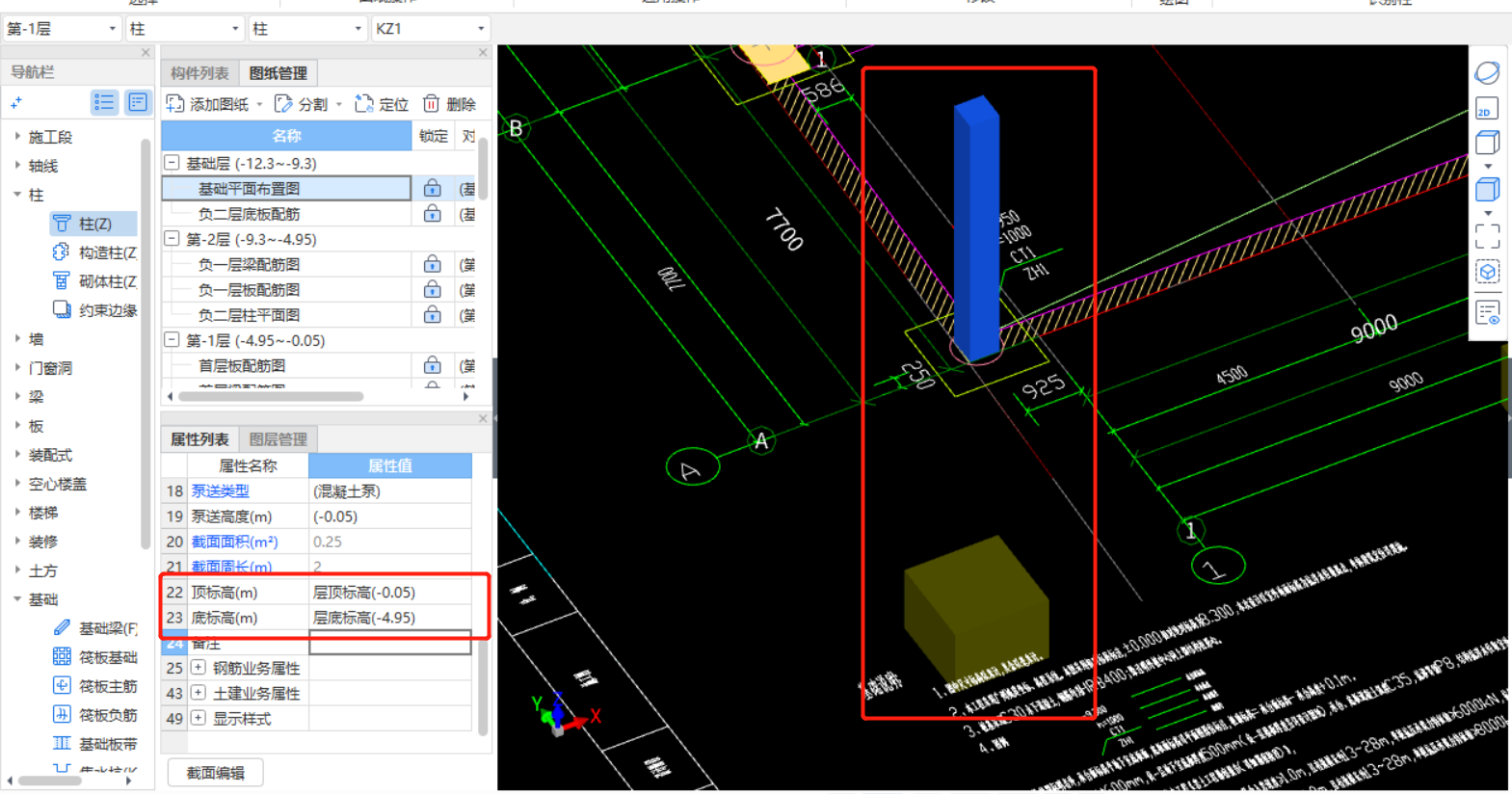Switch to 2D view mode icon
Image resolution: width=1512 pixels, height=794 pixels.
tap(1487, 108)
